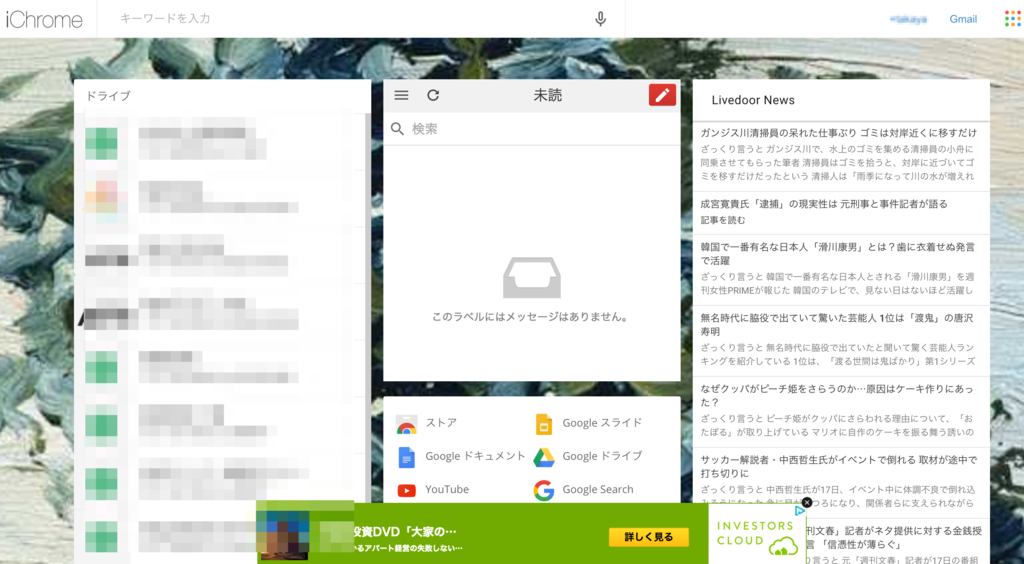This screenshot has width=1024, height=564.
Task: Open the 成宮寛貴氏「逮捕」 news headline
Action: coord(824,204)
